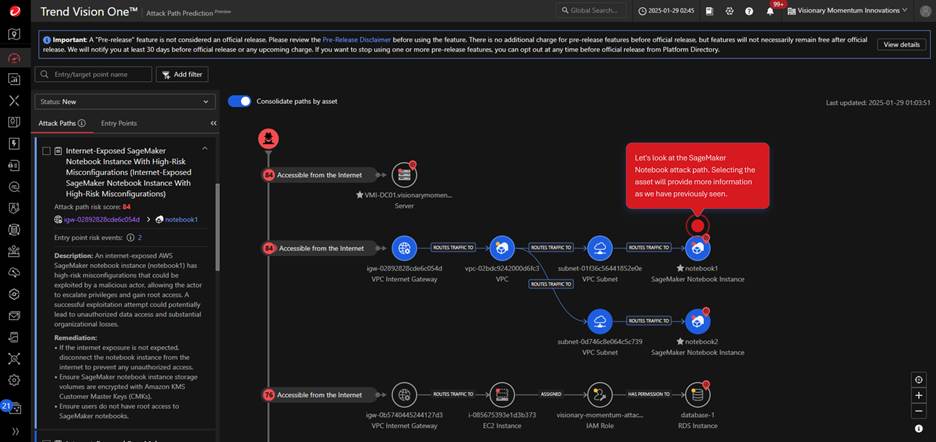Recenter the graph with the target button

pos(919,379)
